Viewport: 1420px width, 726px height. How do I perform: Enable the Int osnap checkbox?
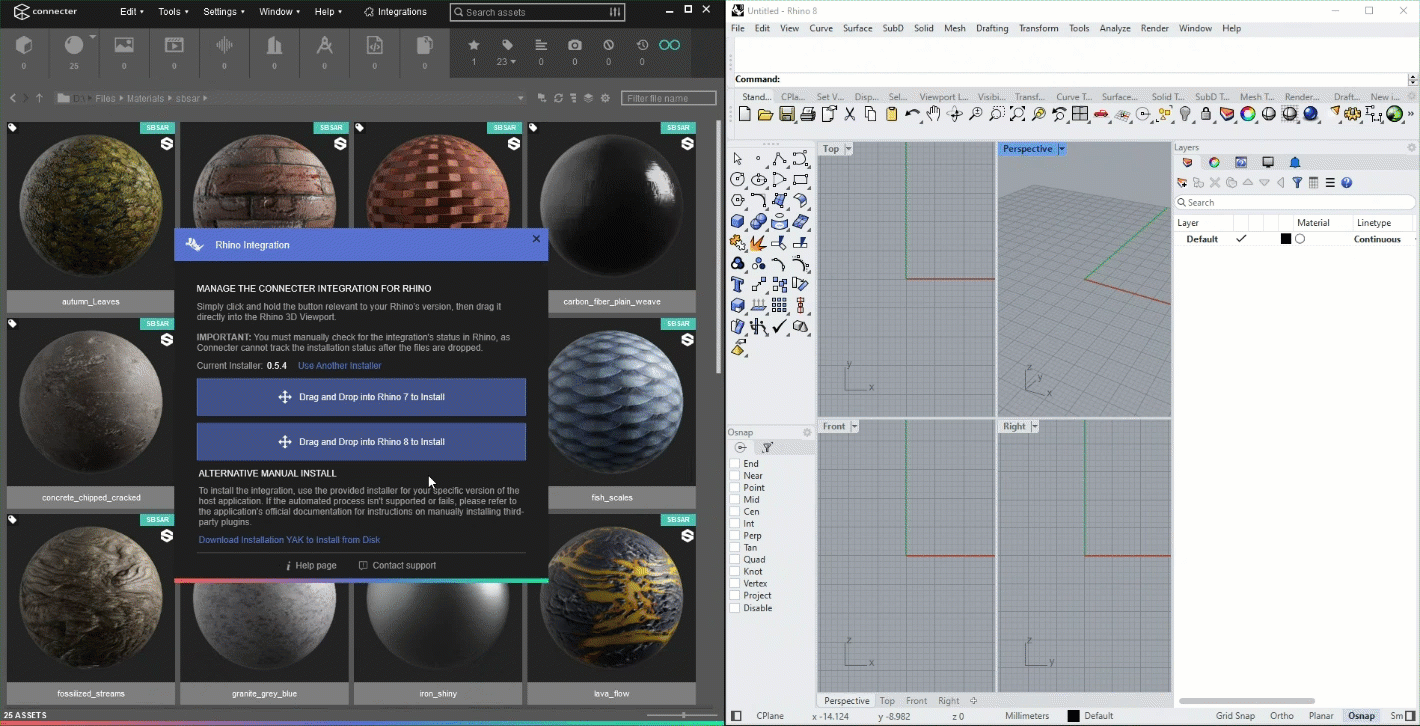(x=735, y=524)
